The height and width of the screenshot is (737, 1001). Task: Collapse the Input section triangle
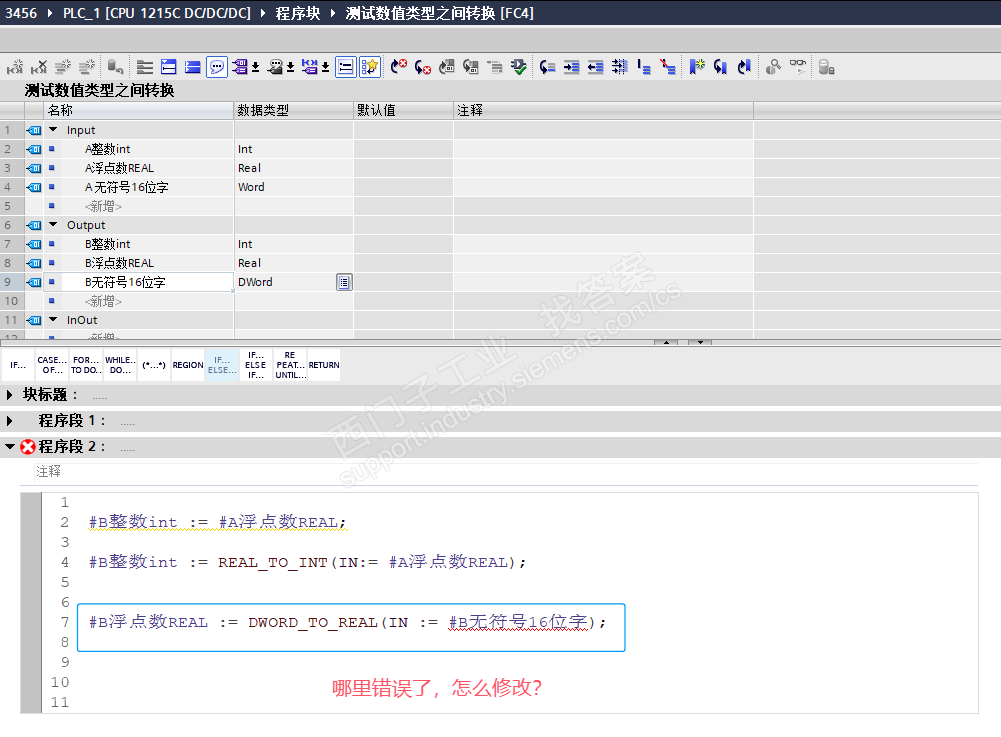point(54,130)
